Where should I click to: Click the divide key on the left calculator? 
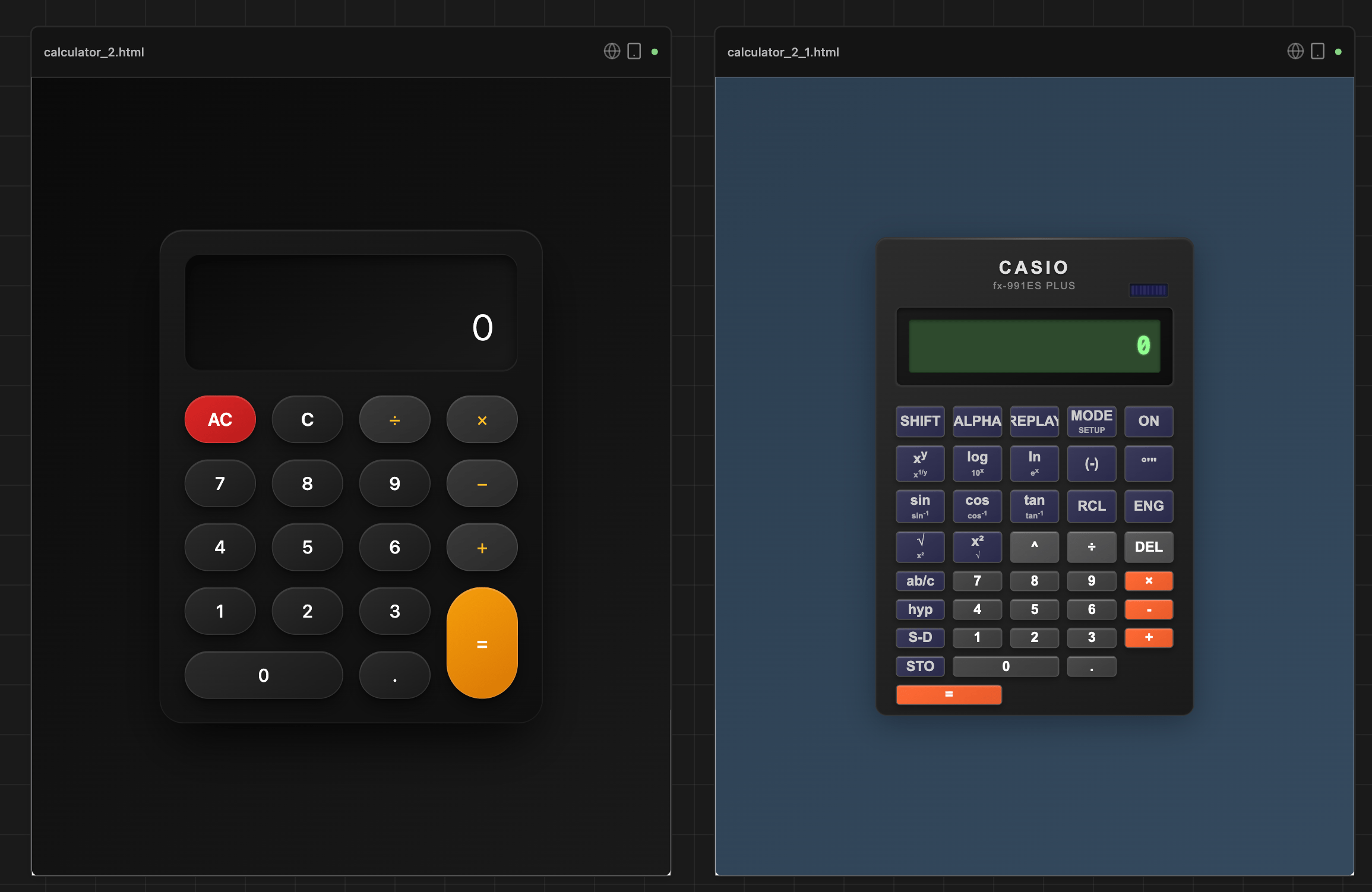tap(394, 419)
